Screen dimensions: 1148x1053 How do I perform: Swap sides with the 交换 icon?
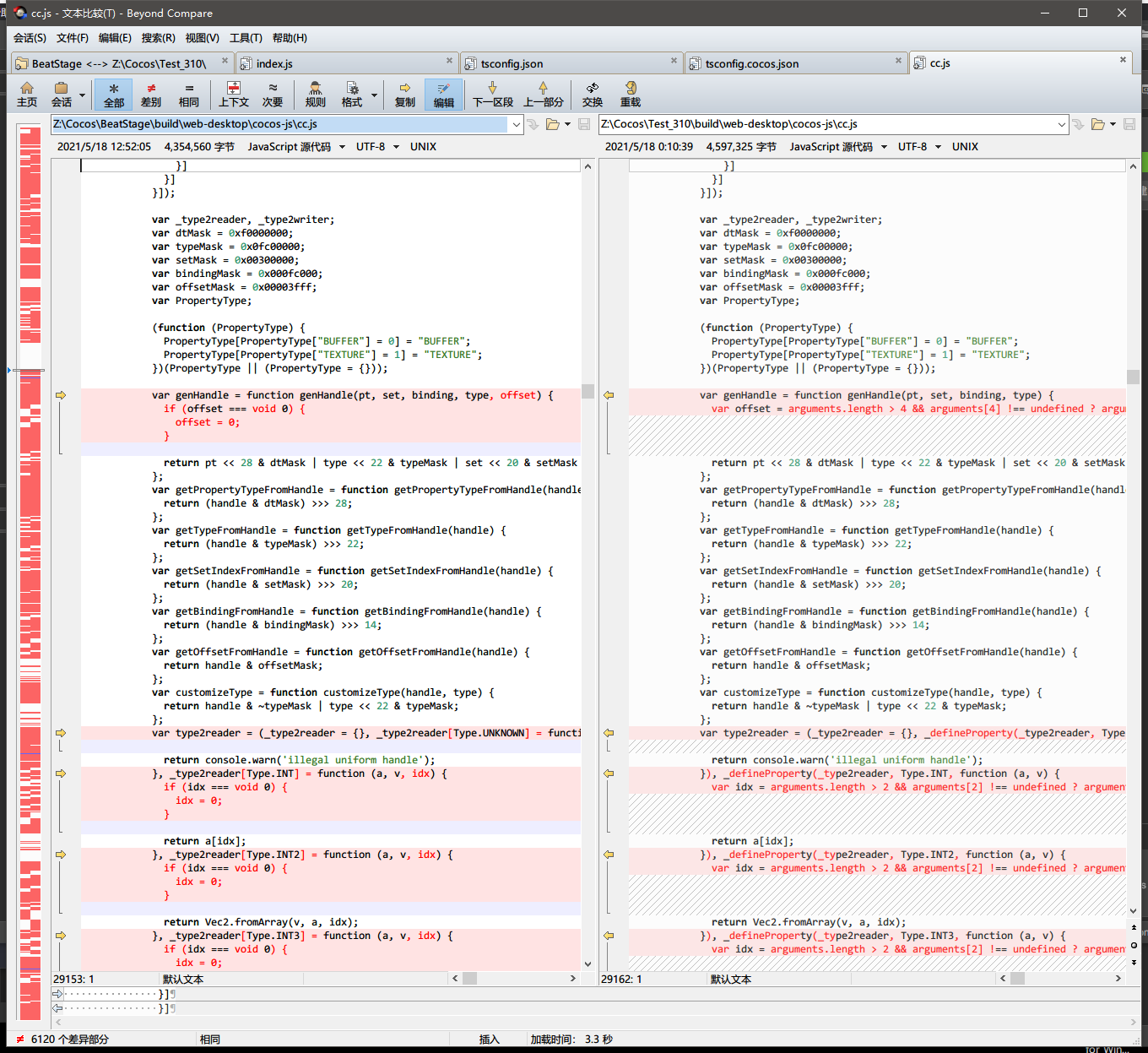593,94
